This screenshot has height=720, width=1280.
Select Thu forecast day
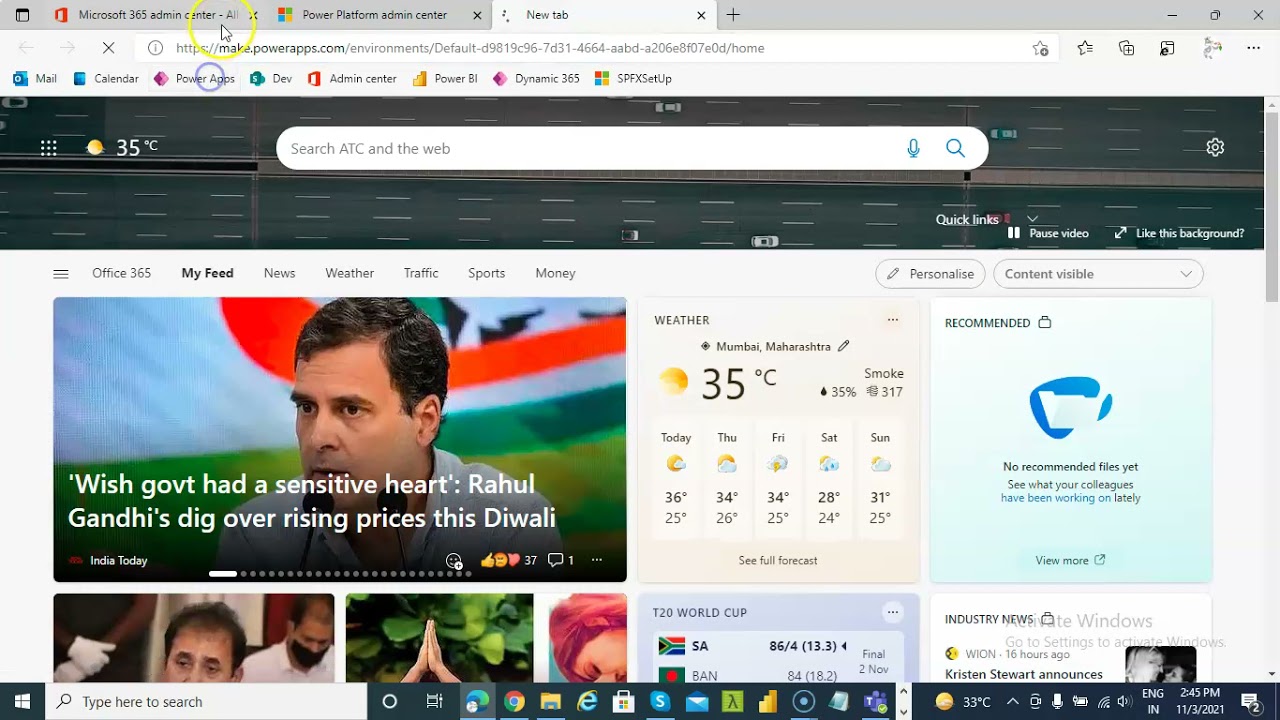click(727, 478)
